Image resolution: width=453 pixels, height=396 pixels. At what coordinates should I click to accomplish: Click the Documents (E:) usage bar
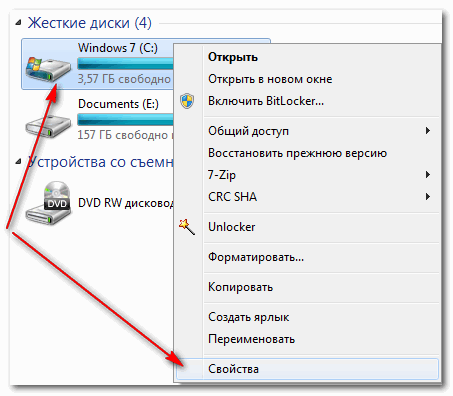(x=125, y=120)
